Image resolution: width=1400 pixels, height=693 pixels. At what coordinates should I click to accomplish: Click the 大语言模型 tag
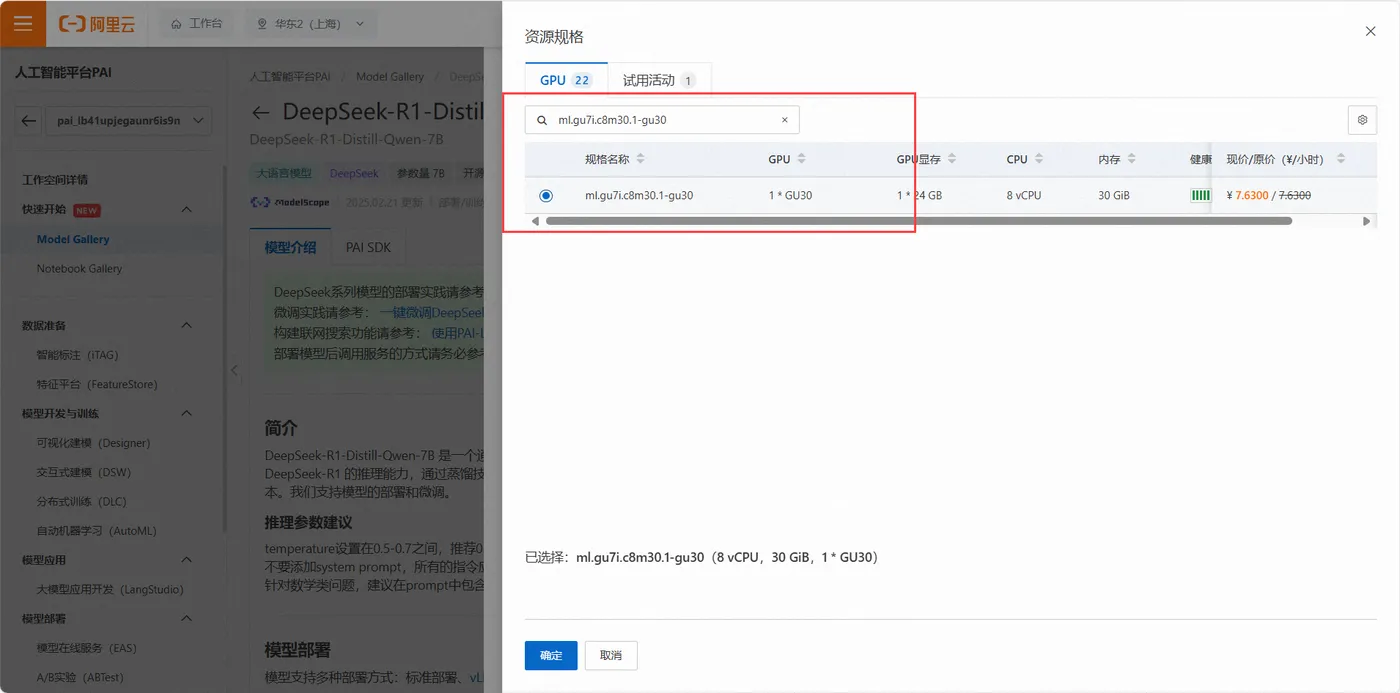click(x=284, y=173)
